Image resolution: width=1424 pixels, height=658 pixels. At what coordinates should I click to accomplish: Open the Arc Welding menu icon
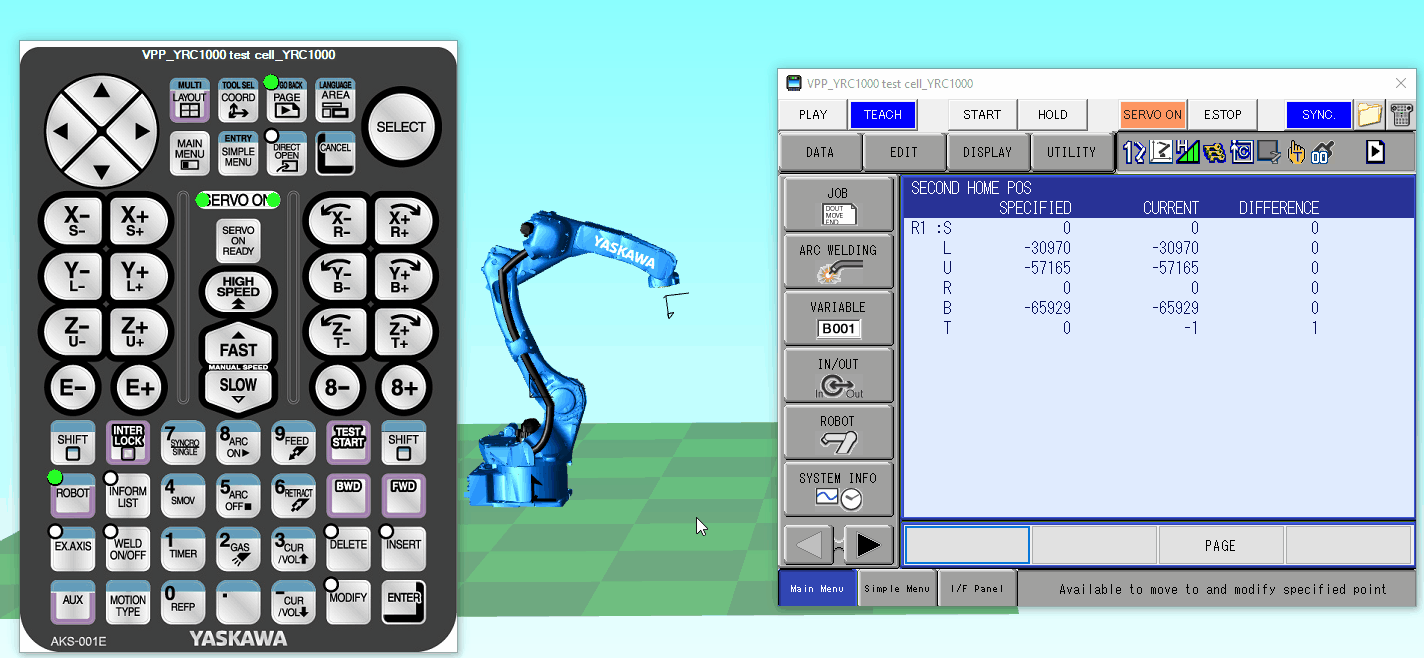838,261
